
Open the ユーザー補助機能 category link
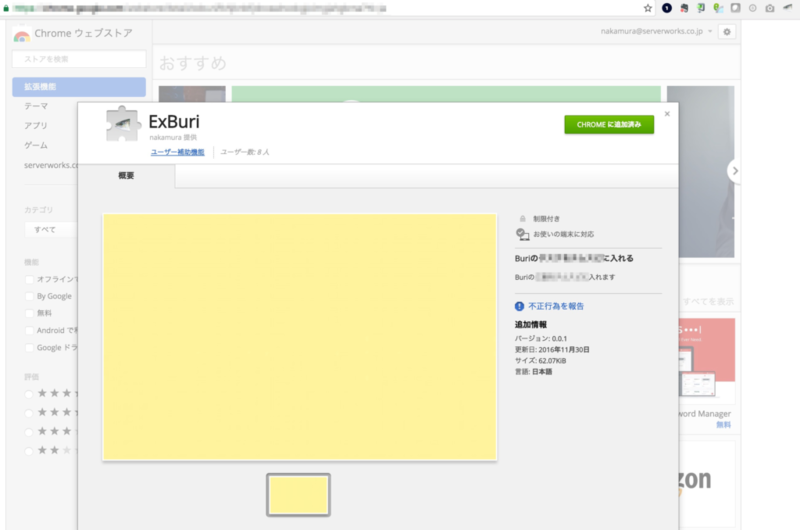click(178, 152)
